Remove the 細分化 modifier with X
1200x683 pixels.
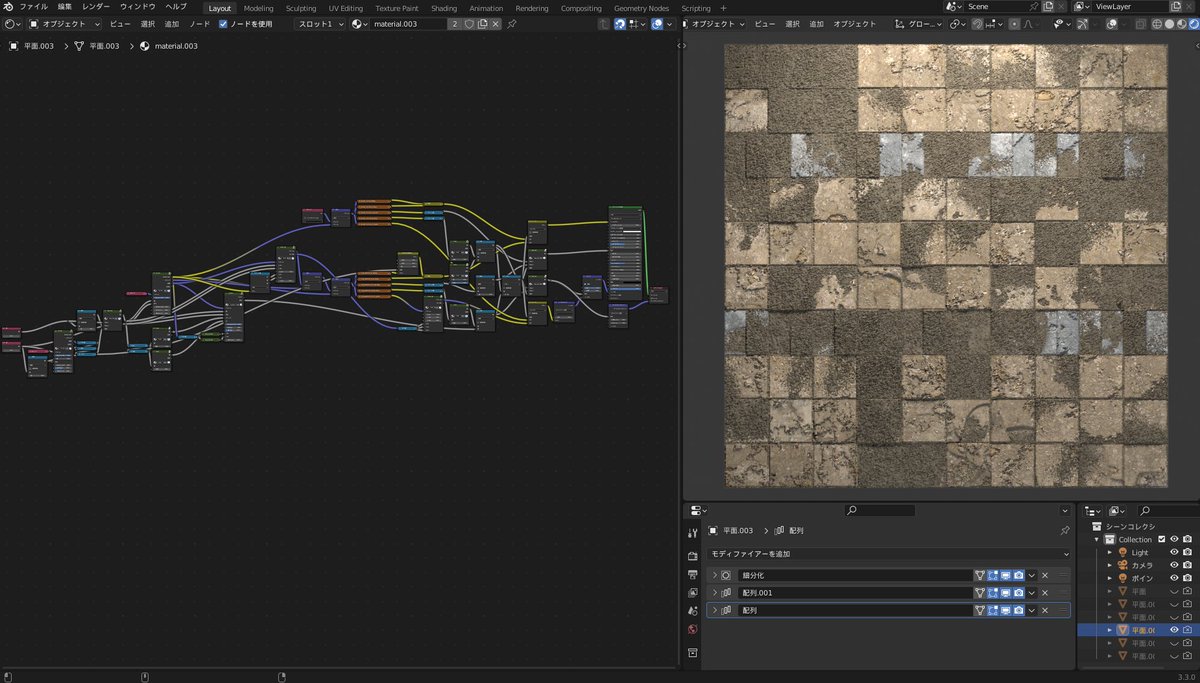point(1045,575)
